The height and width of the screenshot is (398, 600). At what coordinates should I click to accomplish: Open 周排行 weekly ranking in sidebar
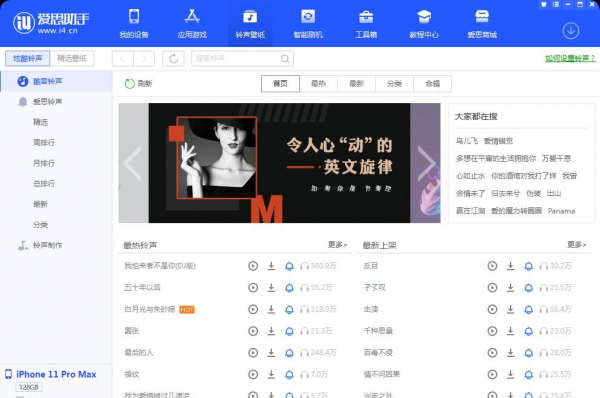click(x=44, y=143)
